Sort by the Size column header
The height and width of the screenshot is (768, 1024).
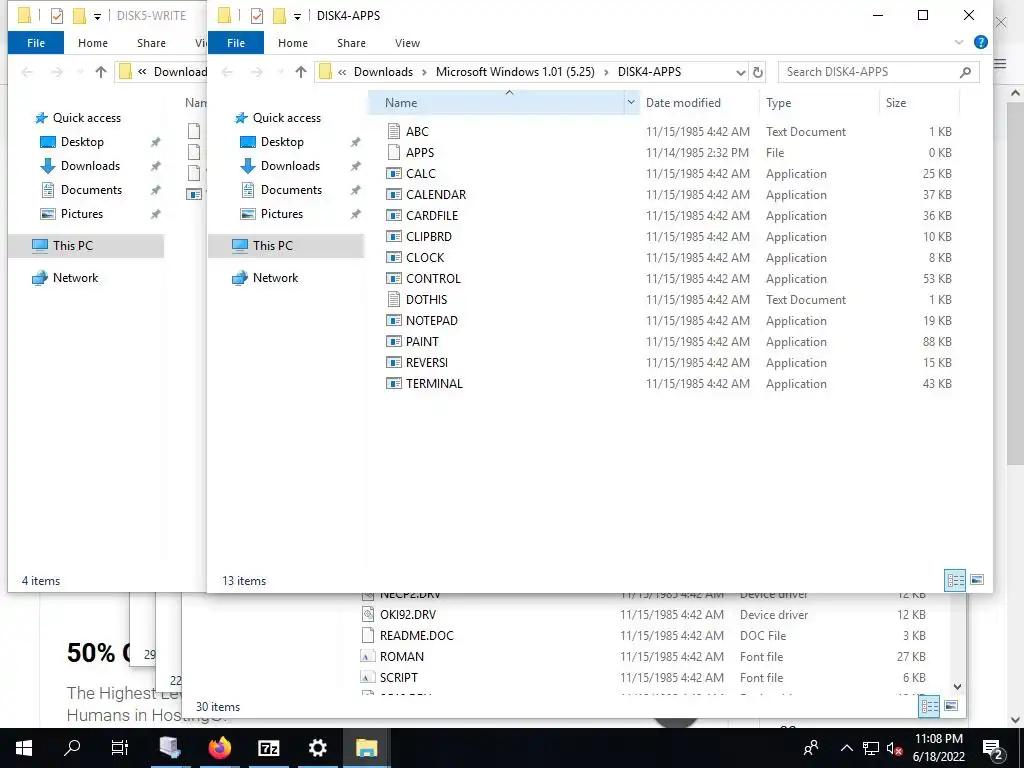[x=896, y=103]
